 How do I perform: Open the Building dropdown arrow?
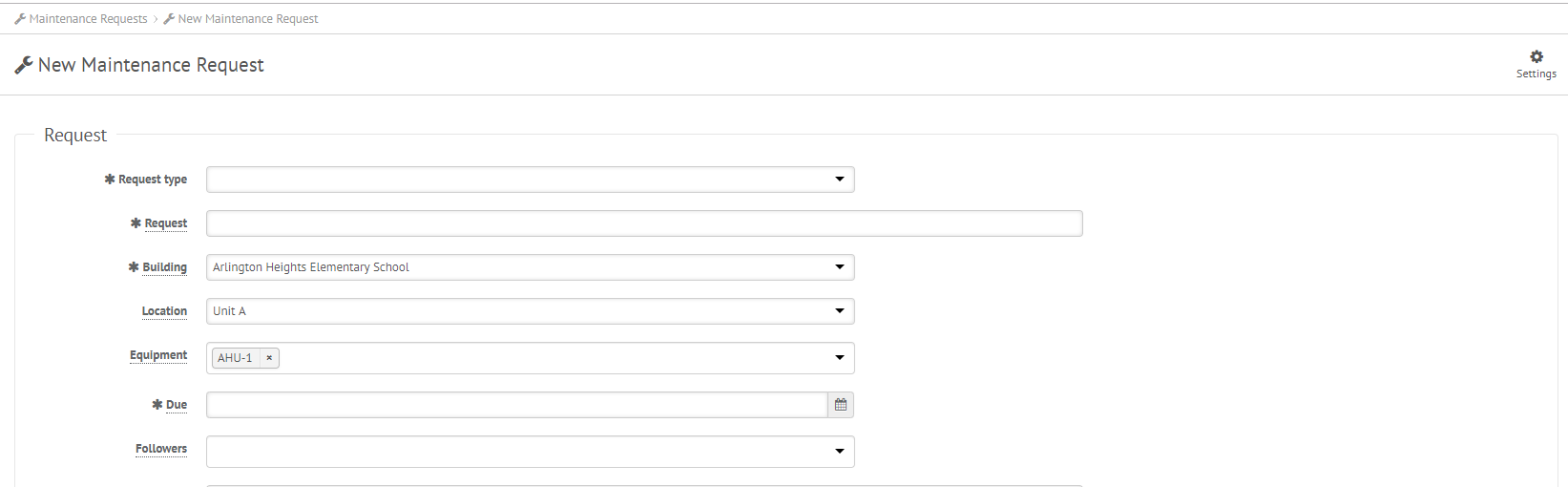pos(840,267)
